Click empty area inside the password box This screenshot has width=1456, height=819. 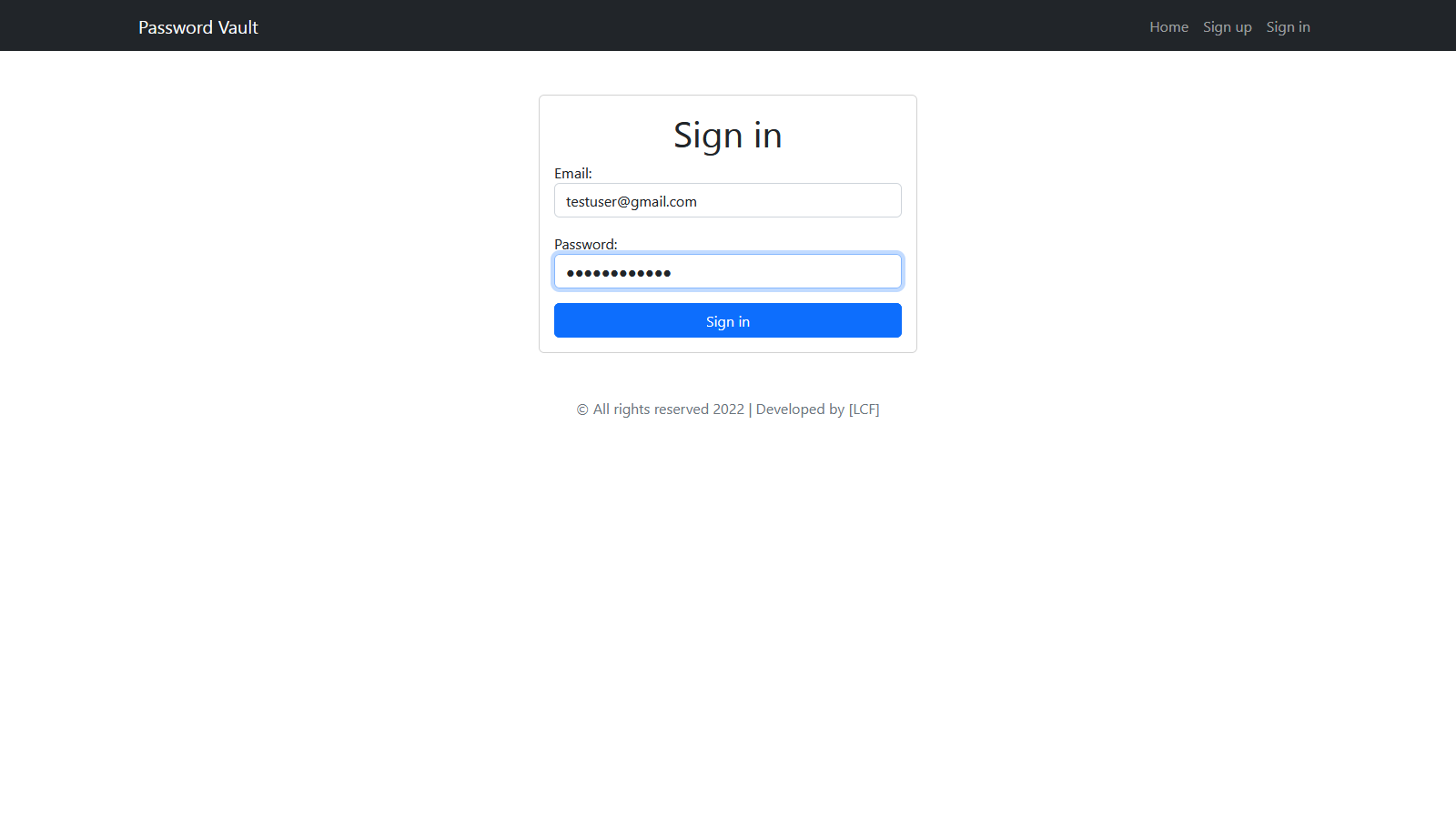coord(787,271)
